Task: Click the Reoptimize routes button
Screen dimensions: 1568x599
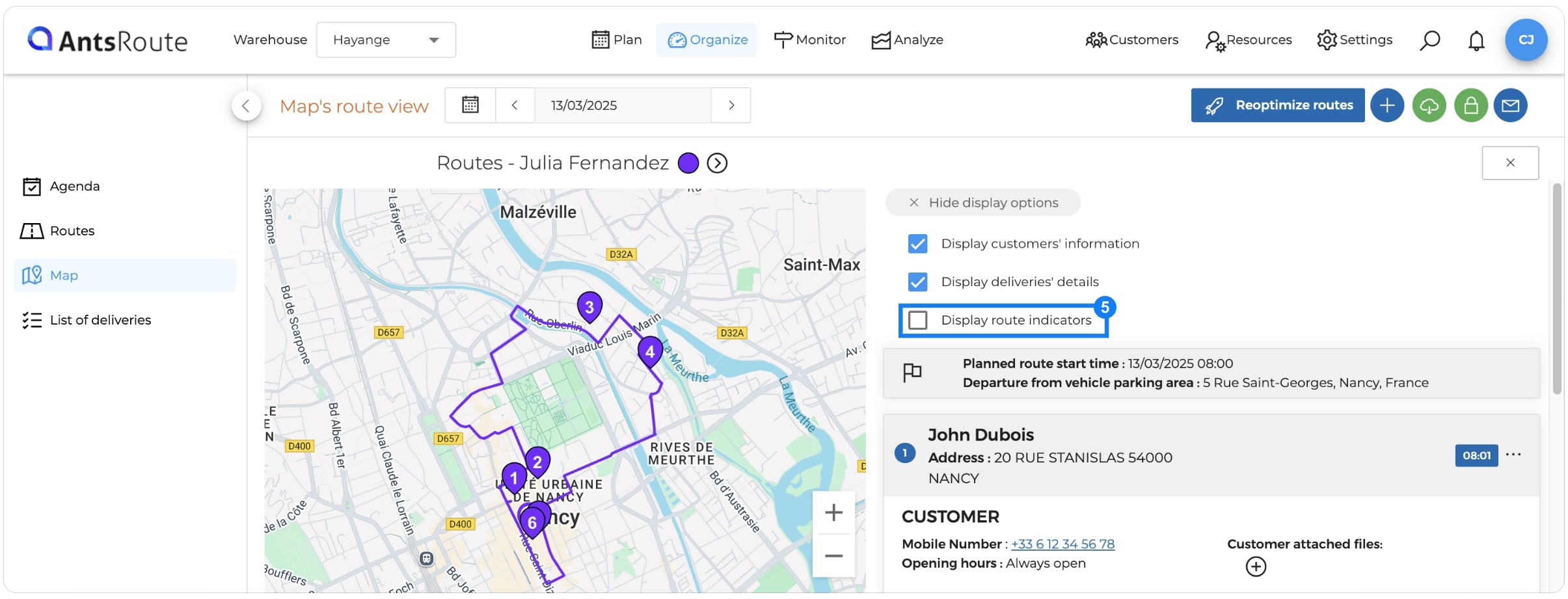Action: click(1278, 105)
